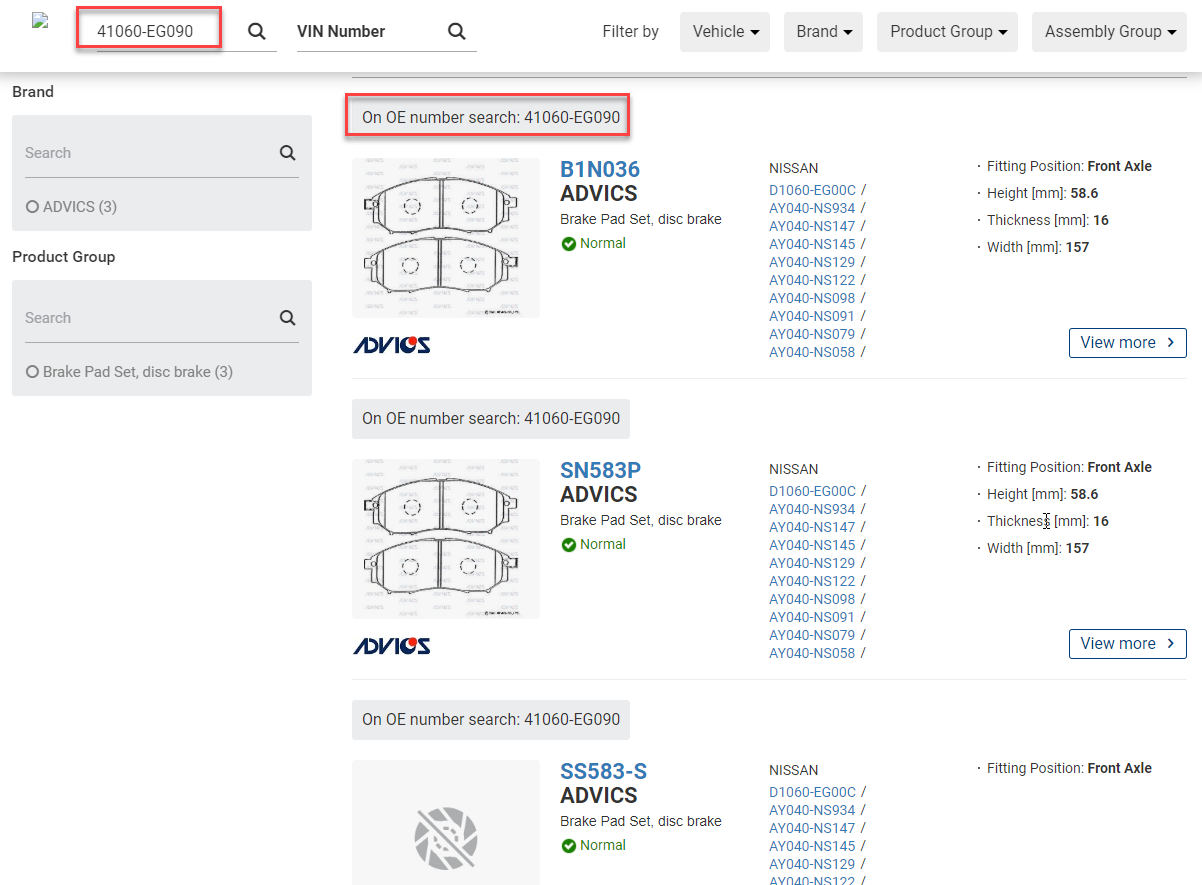Viewport: 1202px width, 885px height.
Task: Click the "Filter by" label in header
Action: 631,32
